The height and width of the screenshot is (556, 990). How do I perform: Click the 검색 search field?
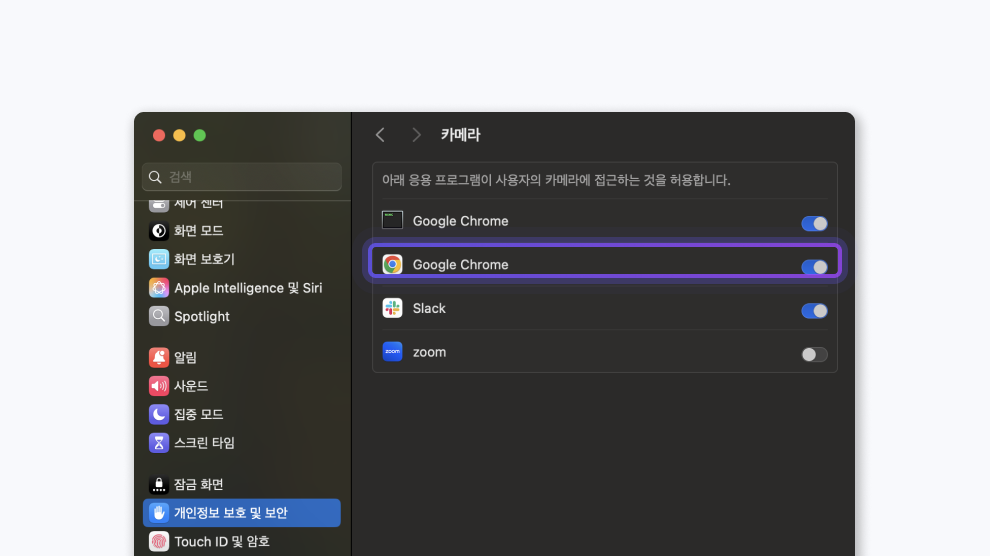[x=242, y=177]
